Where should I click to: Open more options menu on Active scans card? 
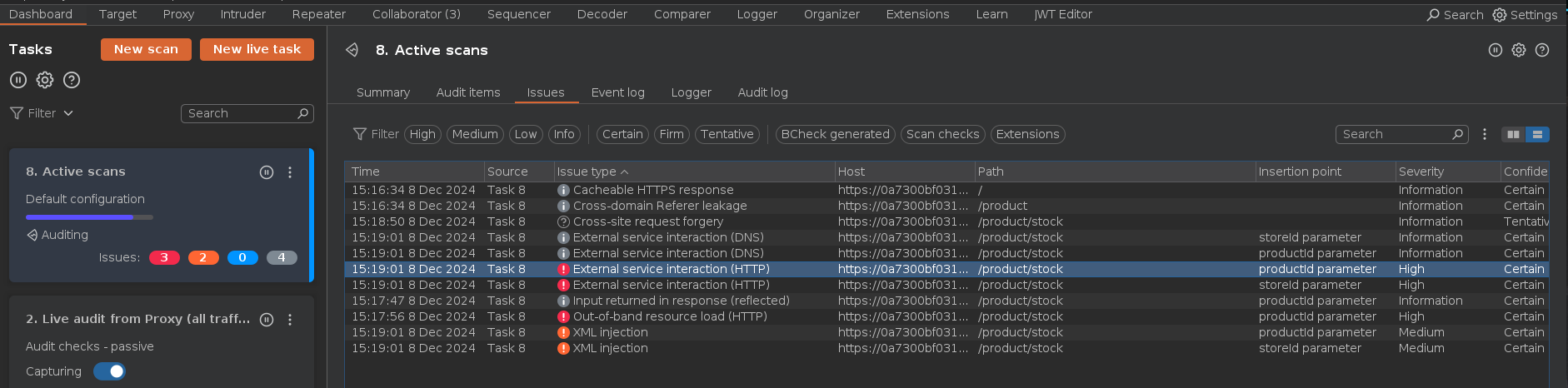[x=290, y=172]
